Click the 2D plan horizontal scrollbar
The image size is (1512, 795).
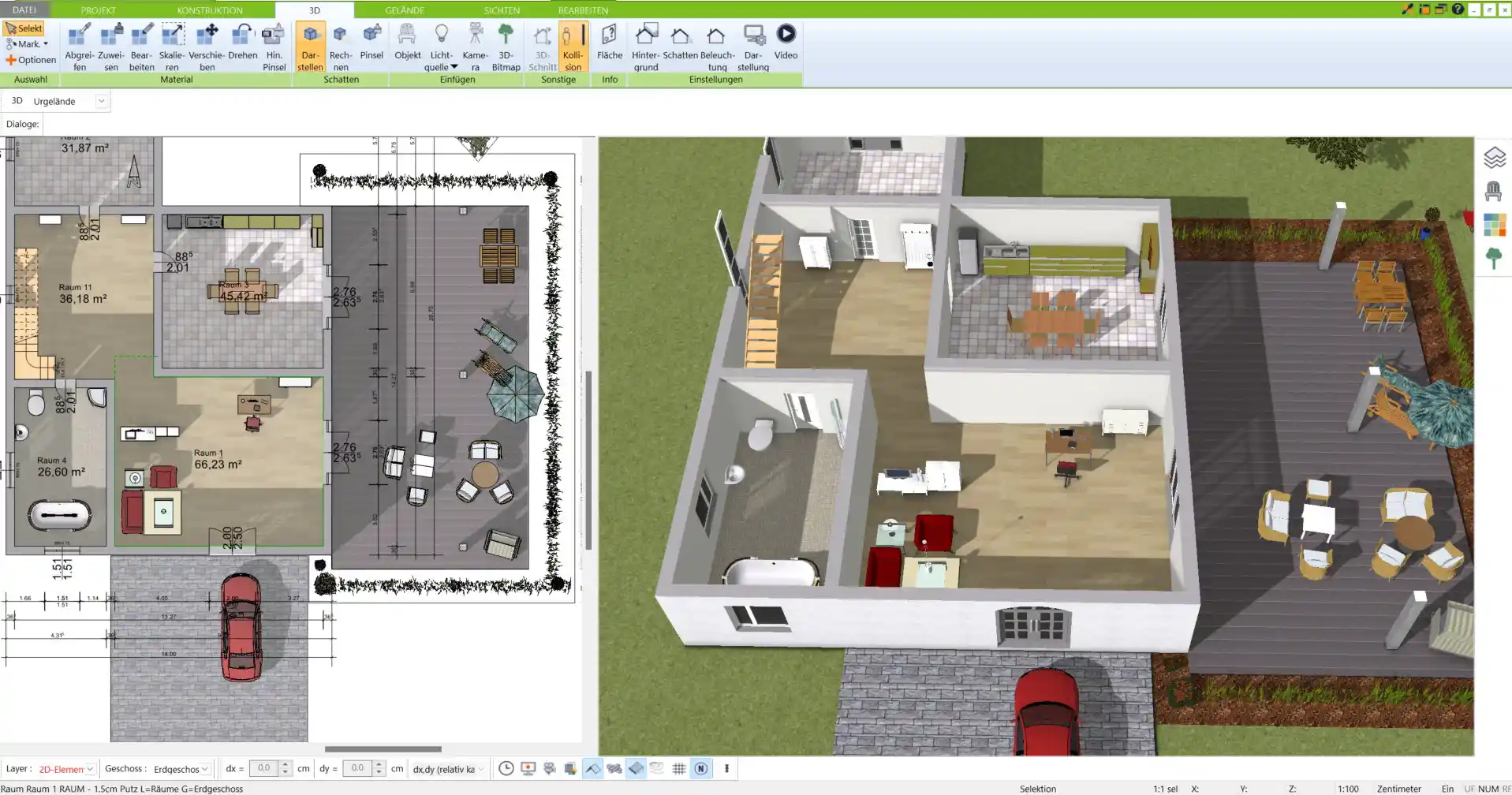click(x=383, y=749)
